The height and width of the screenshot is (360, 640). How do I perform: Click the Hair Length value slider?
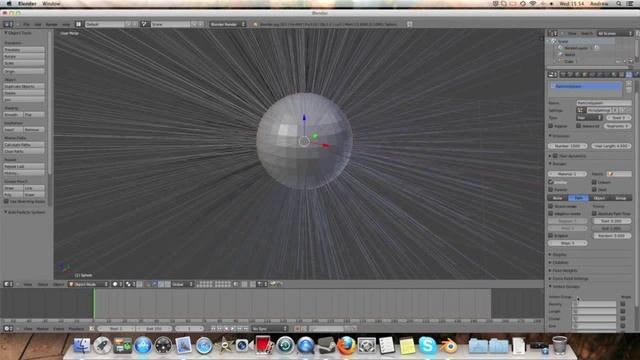coord(611,146)
